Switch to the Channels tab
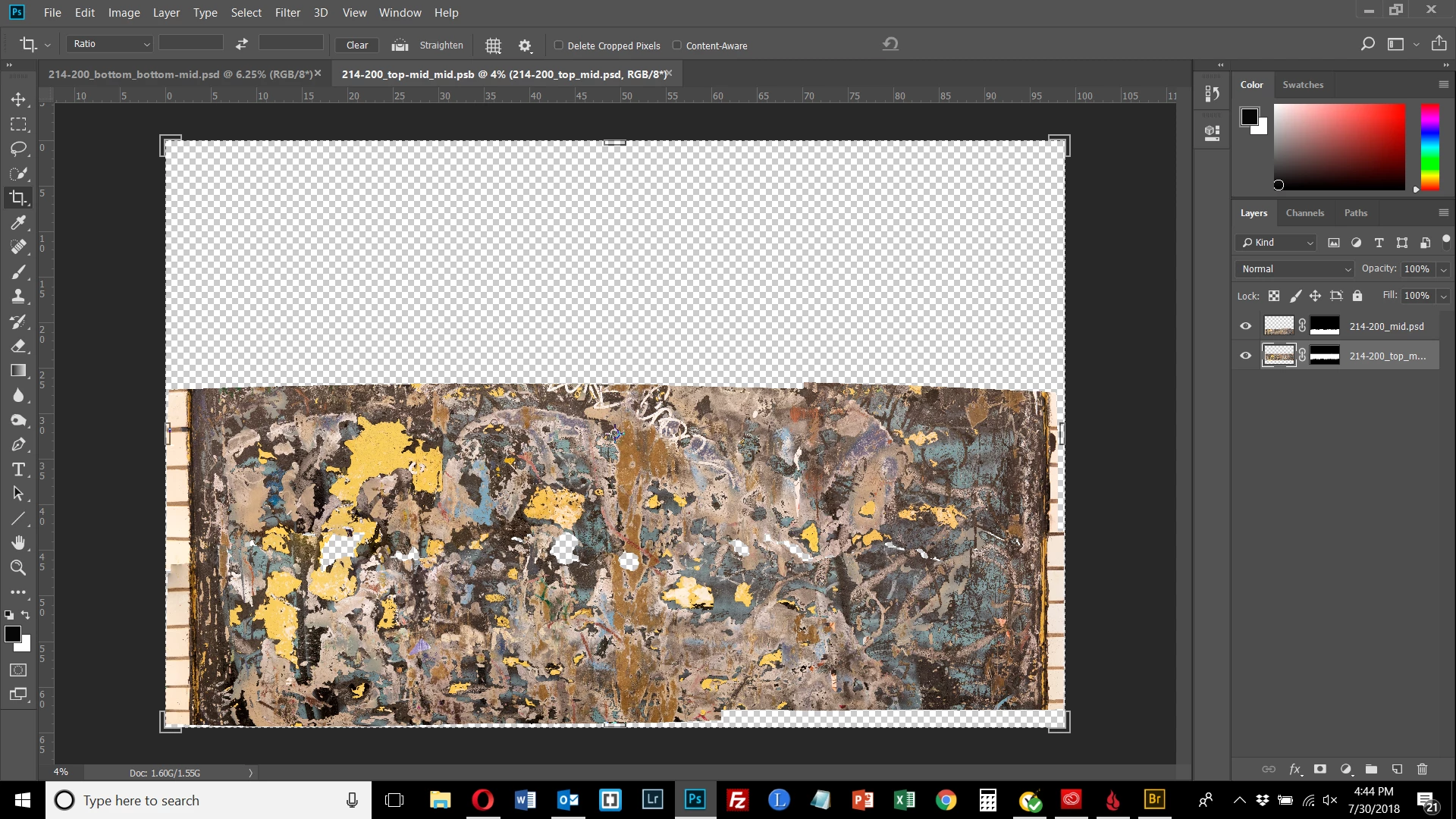1456x819 pixels. pyautogui.click(x=1304, y=213)
